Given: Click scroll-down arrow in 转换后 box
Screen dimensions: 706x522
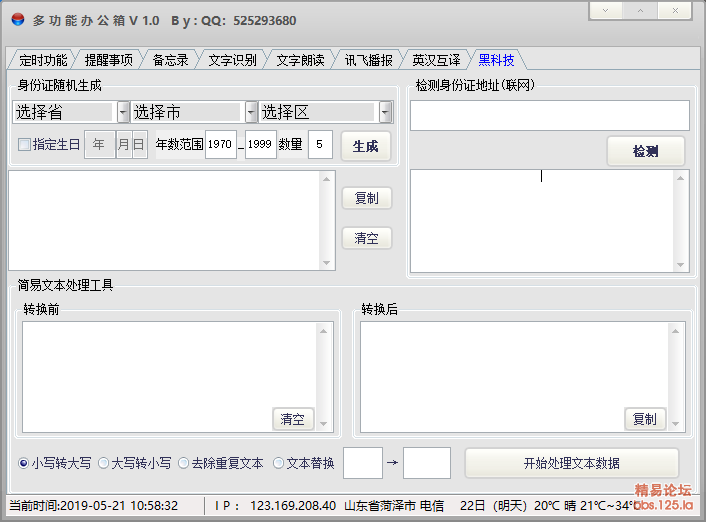Looking at the screenshot, I should [x=675, y=423].
